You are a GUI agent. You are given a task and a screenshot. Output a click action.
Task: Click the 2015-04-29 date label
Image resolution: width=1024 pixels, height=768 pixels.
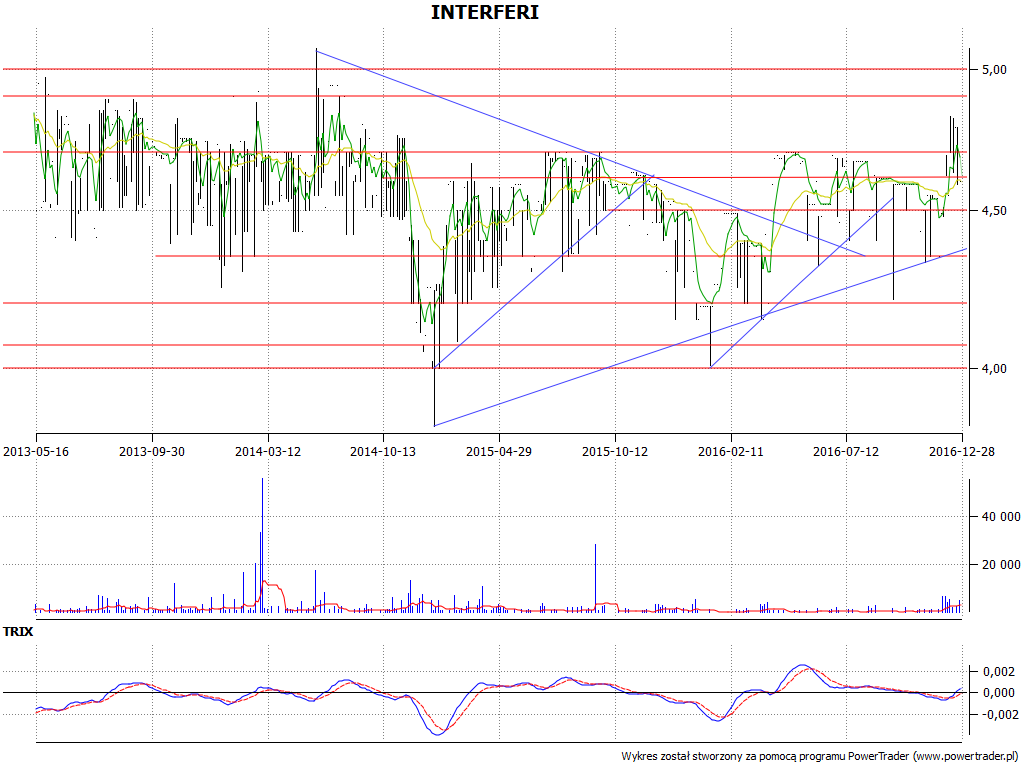pos(499,451)
